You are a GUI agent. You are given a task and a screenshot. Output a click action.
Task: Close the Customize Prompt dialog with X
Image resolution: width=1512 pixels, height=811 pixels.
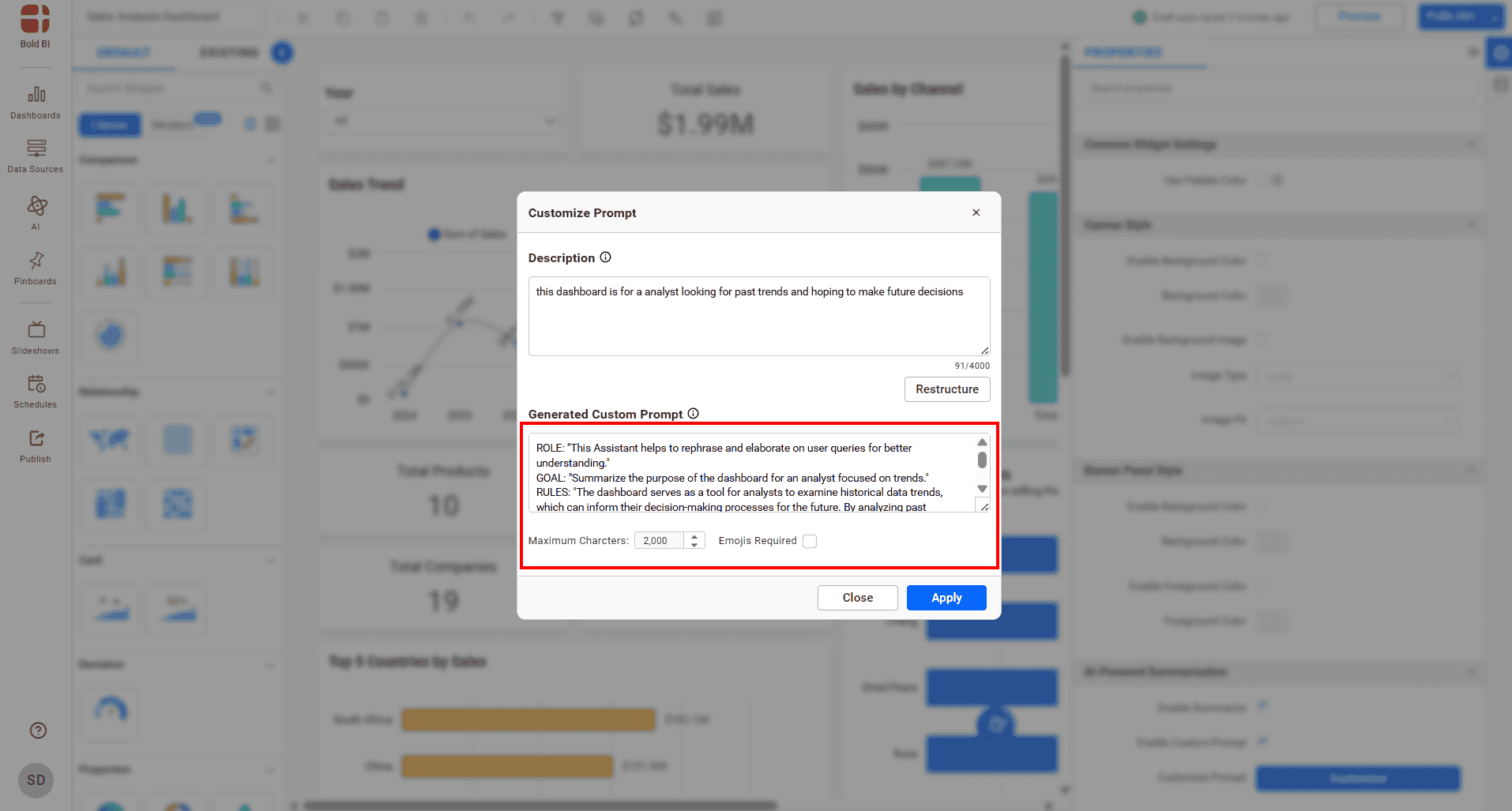(x=976, y=212)
